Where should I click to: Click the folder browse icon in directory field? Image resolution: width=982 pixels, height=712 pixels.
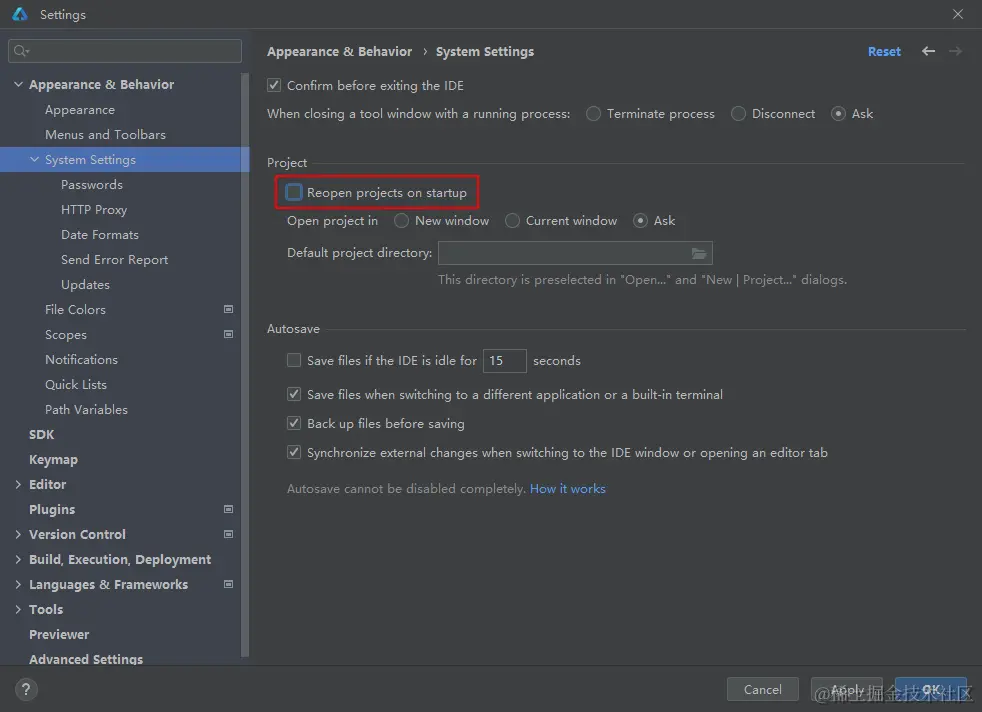(699, 253)
